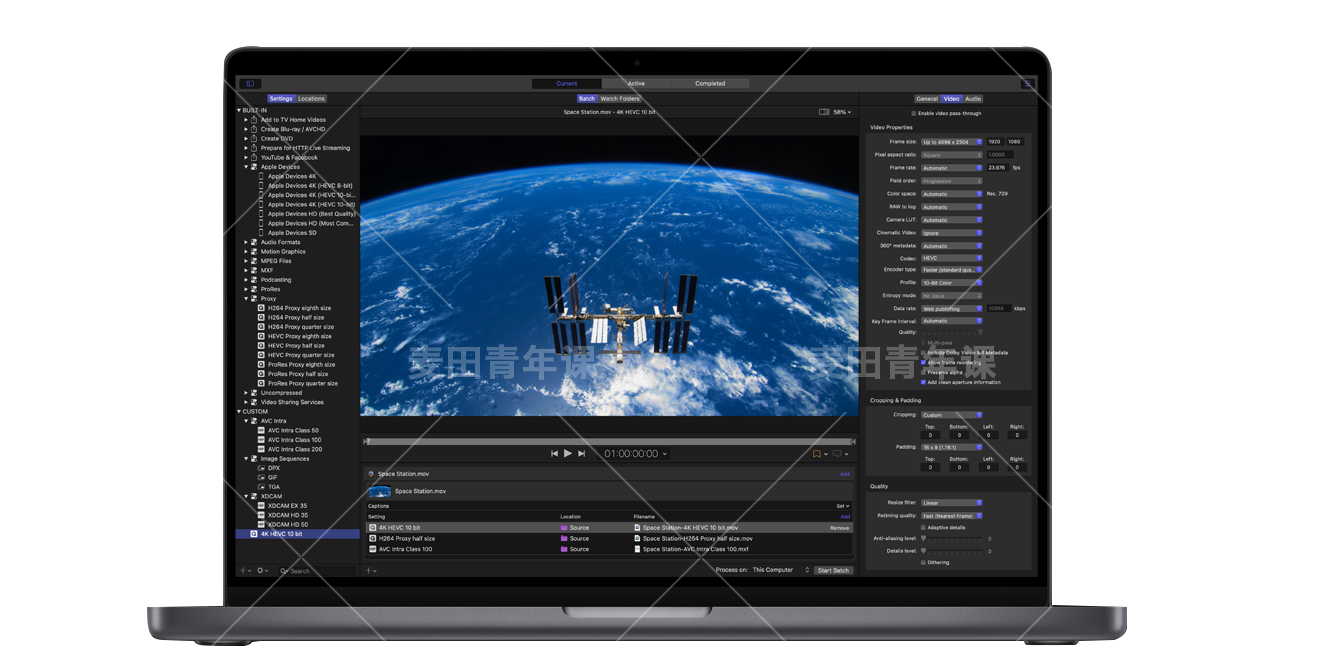Click the device icon beside Apple Devices 4K
The width and height of the screenshot is (1341, 665).
[262, 176]
